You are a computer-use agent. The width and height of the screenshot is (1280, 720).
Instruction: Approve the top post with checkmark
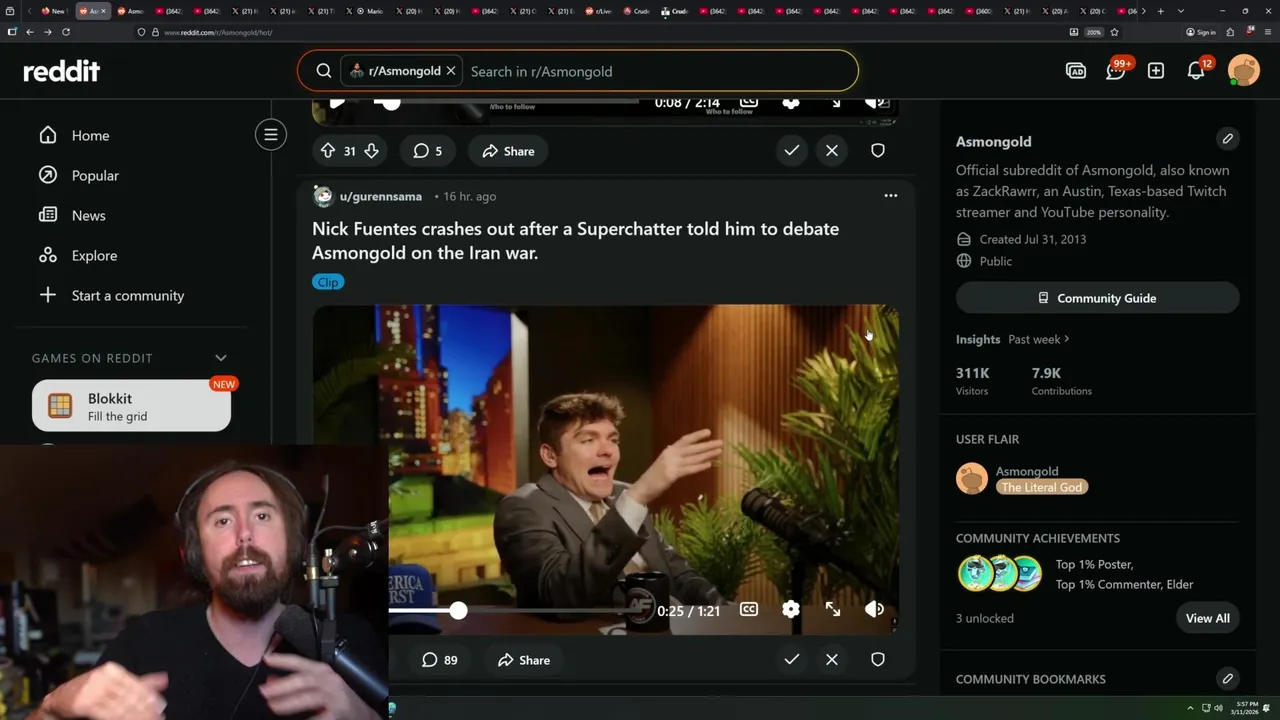[x=792, y=150]
